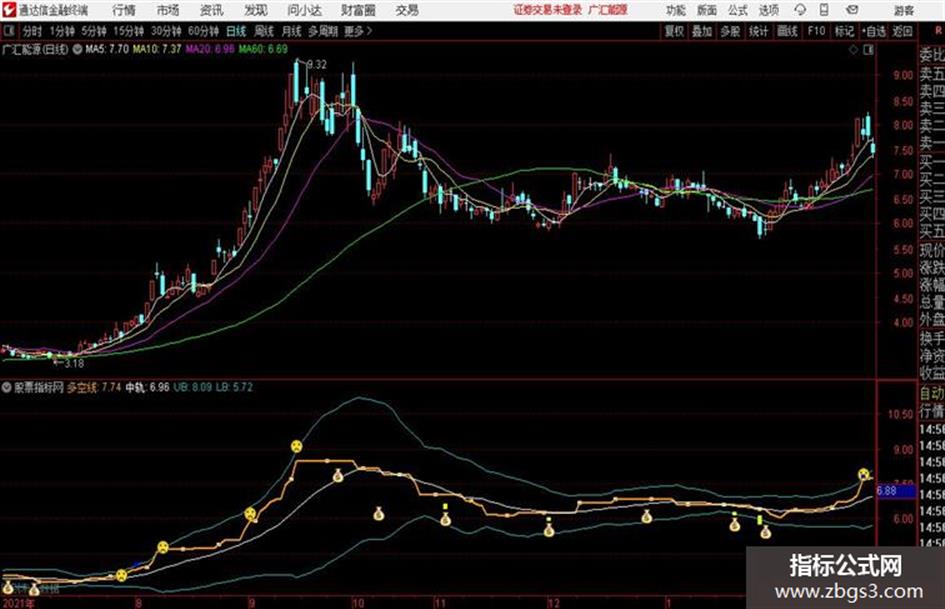The height and width of the screenshot is (609, 945).
Task: Click the 自动 label in the right panel
Action: pos(932,393)
